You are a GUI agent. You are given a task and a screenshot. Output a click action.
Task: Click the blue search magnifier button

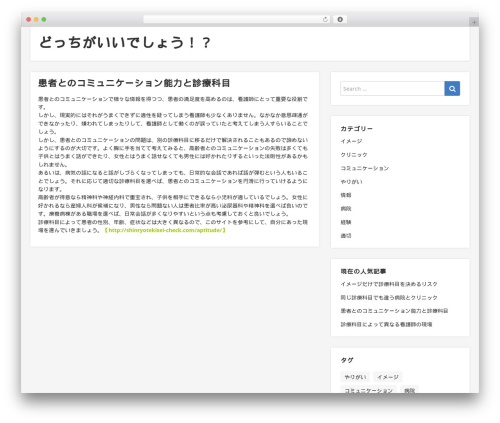pos(452,89)
